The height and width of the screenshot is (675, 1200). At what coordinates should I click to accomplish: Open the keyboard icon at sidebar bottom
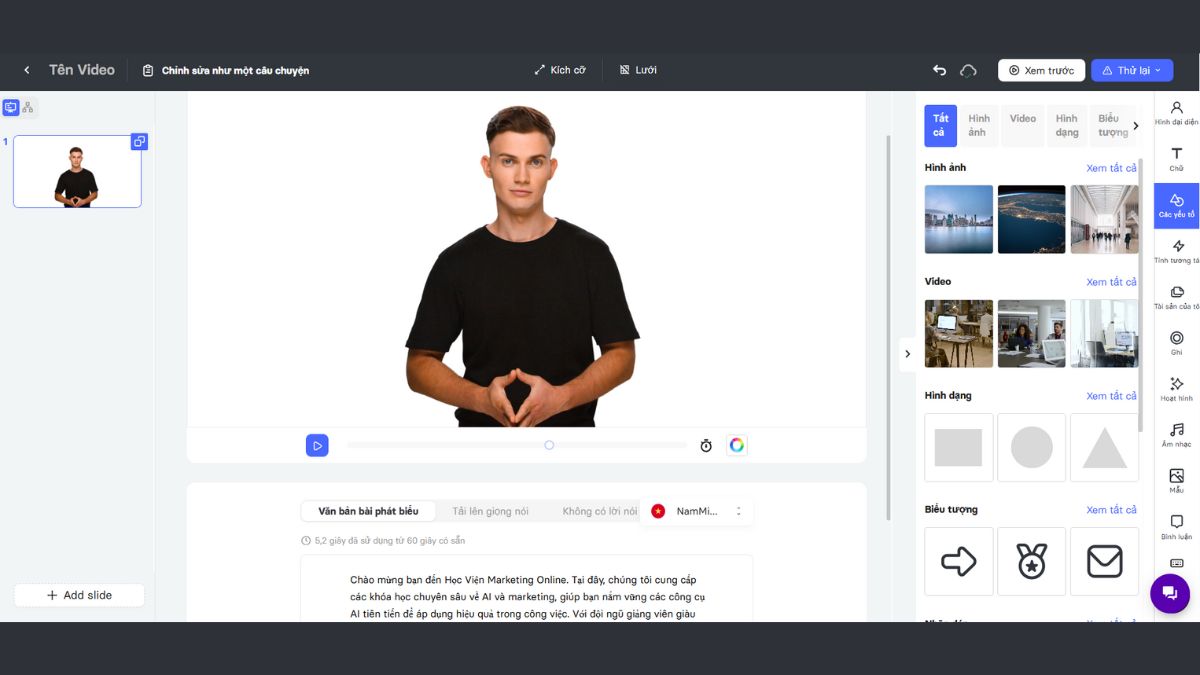coord(1176,563)
